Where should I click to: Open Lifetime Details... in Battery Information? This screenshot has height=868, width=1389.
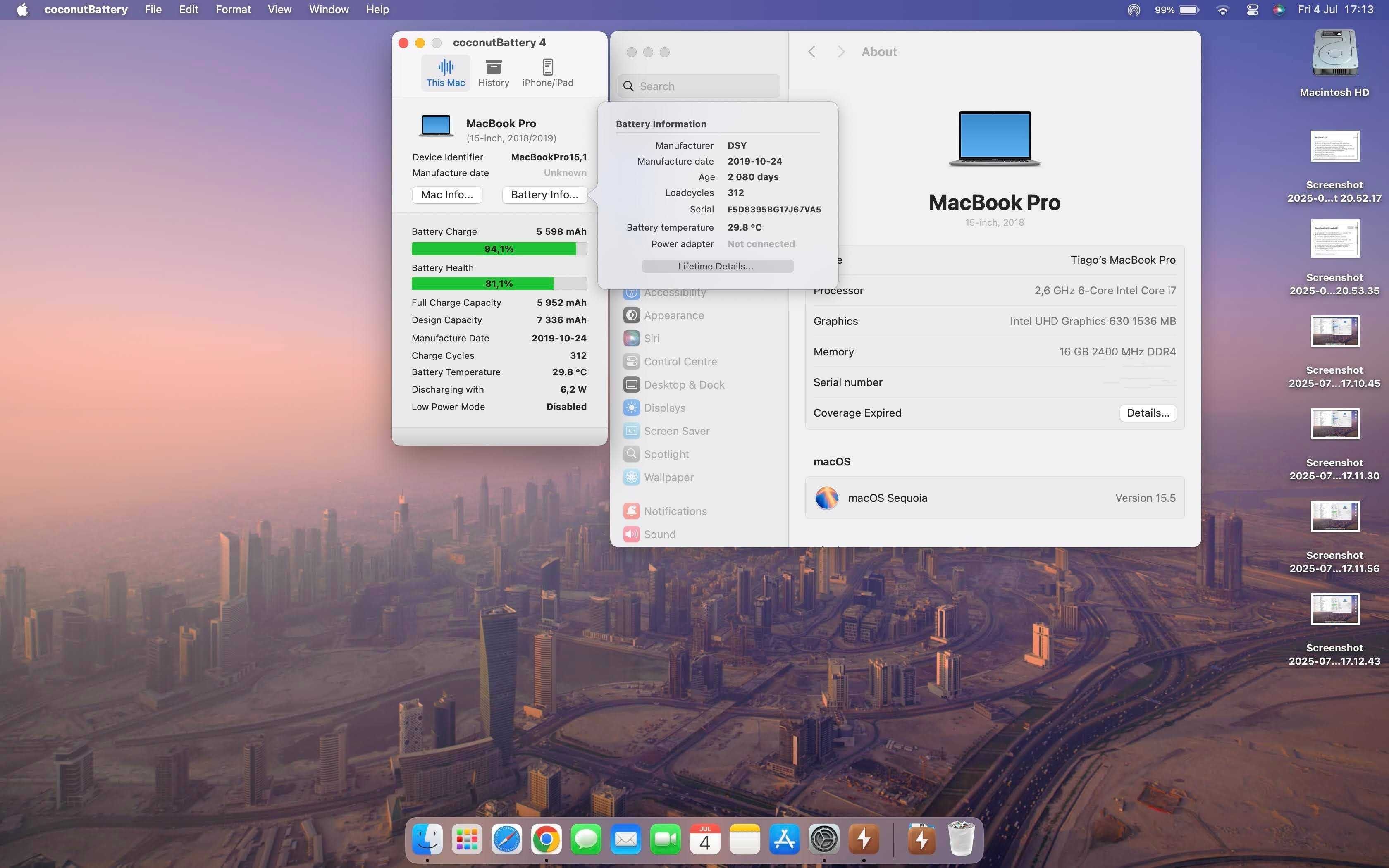(718, 266)
